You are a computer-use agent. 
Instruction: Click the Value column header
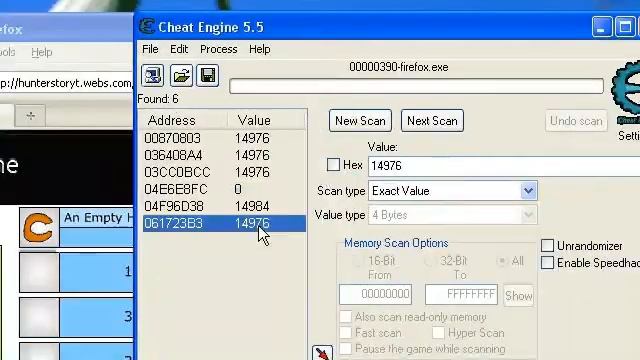266,120
